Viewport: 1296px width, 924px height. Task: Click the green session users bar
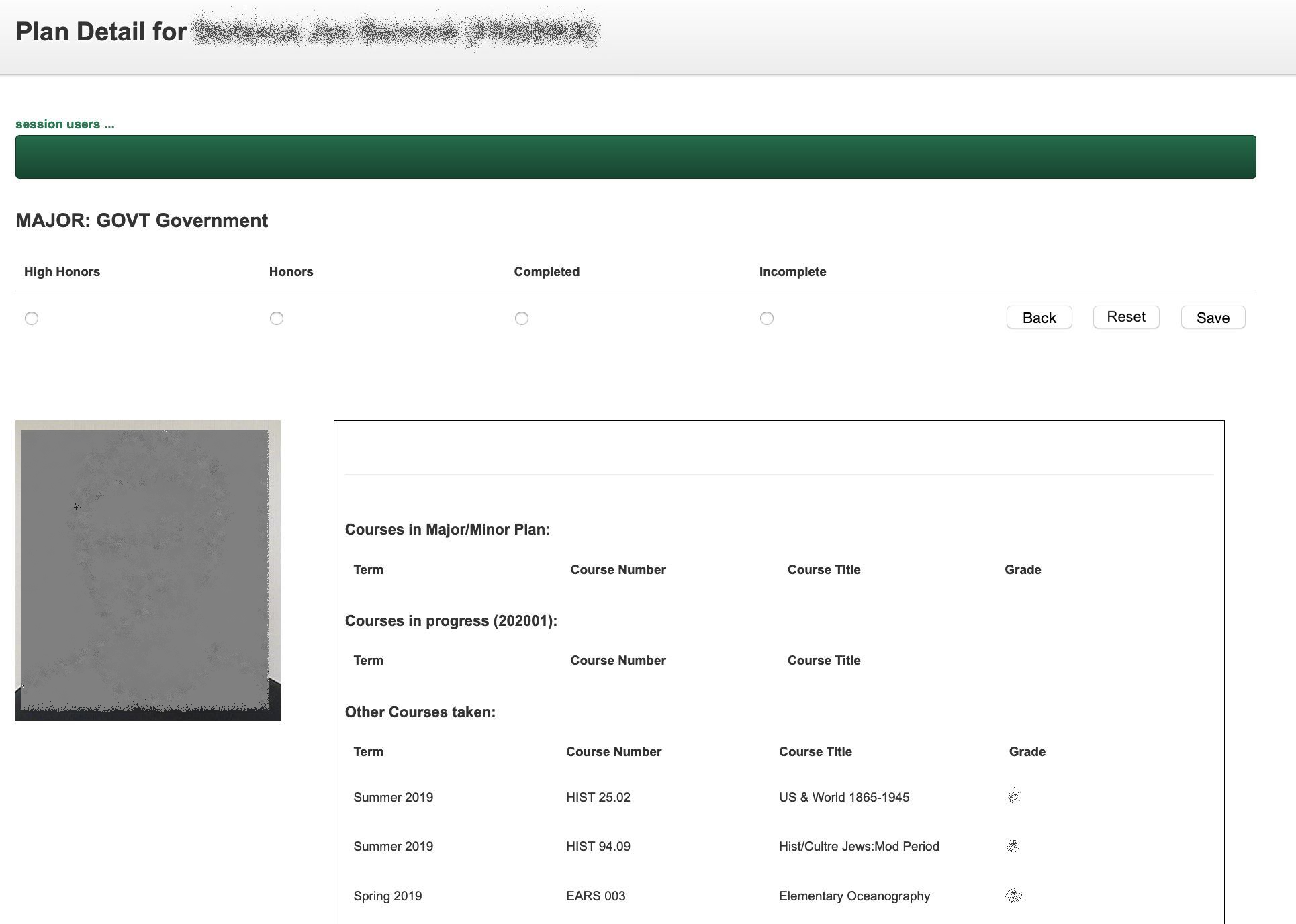point(635,157)
